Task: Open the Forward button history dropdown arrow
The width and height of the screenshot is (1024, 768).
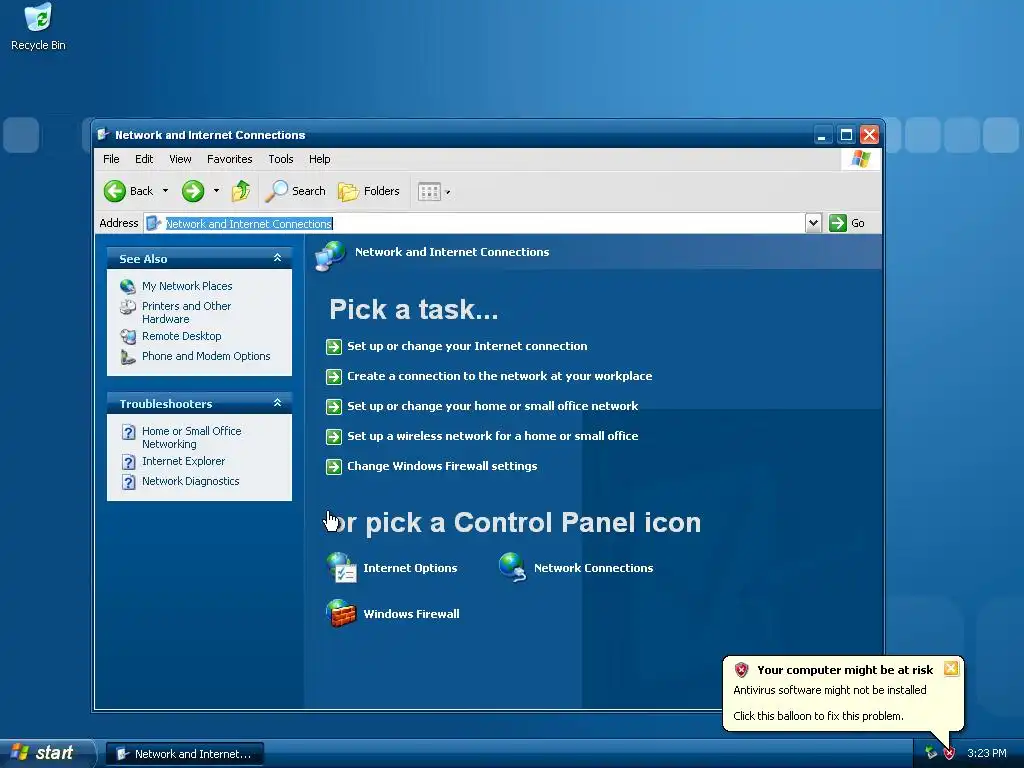Action: (x=216, y=191)
